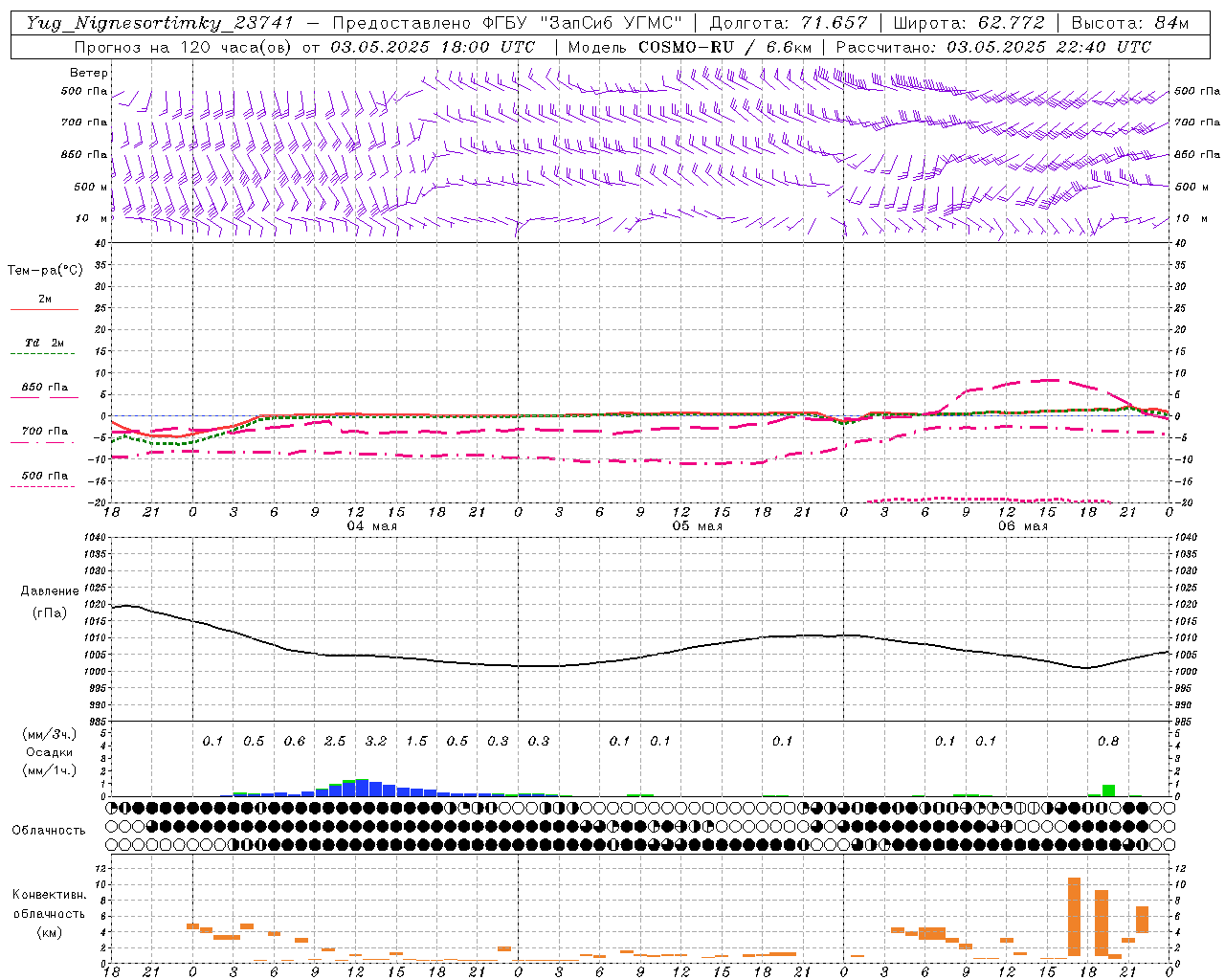Screen dimensions: 1225x980
Task: Click the longitude value Долгота: 71.657
Action: click(x=789, y=23)
